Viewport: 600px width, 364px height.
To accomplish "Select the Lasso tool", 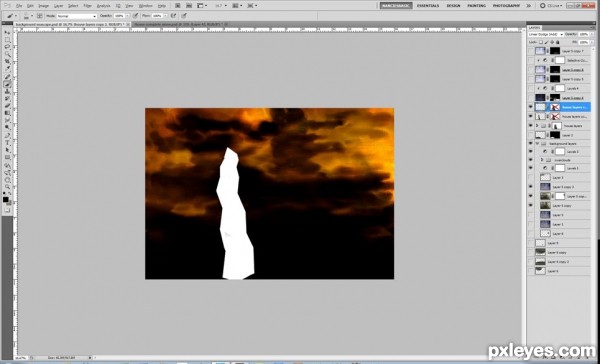I will (7, 47).
